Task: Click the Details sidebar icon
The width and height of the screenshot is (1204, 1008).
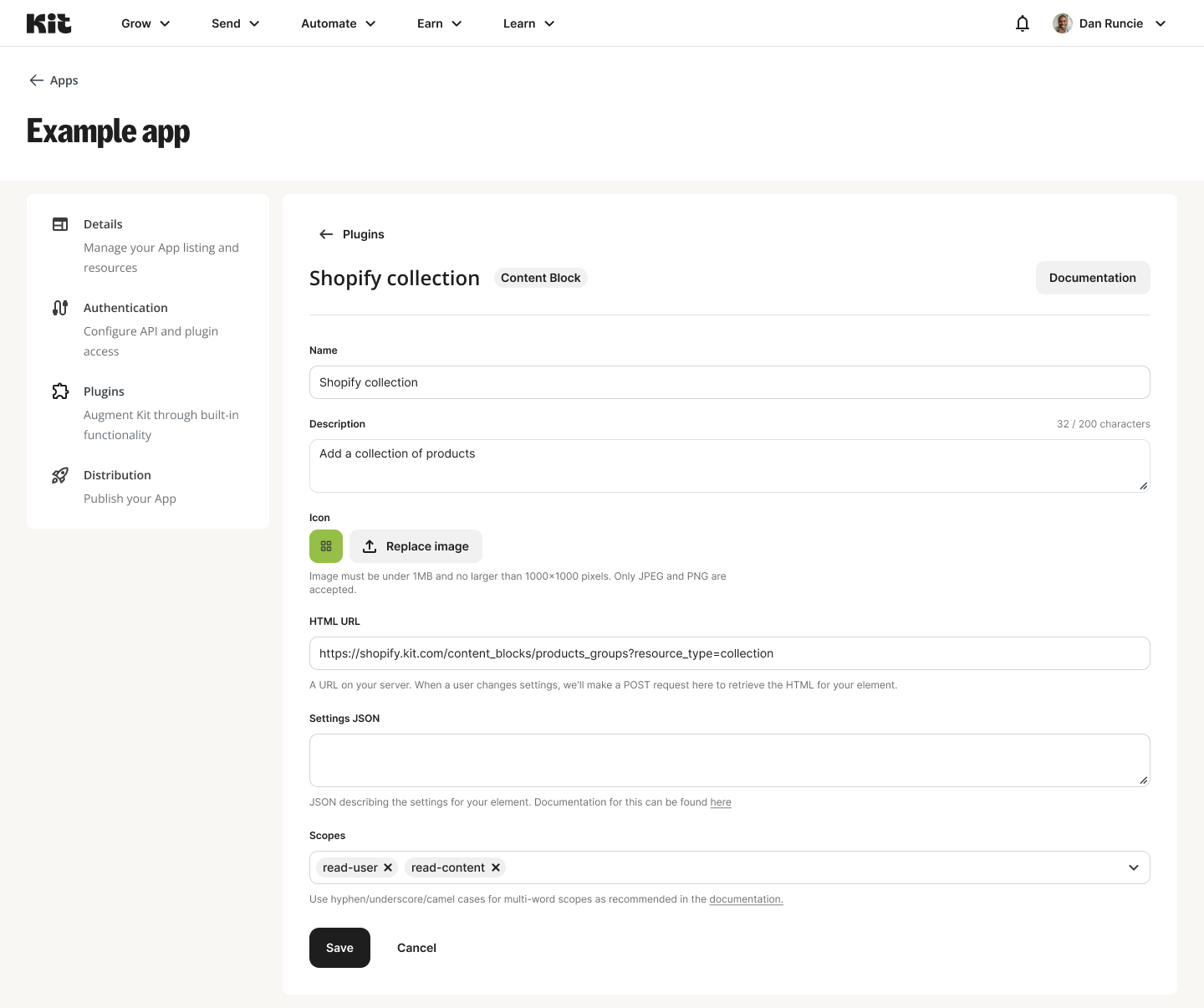Action: (60, 224)
